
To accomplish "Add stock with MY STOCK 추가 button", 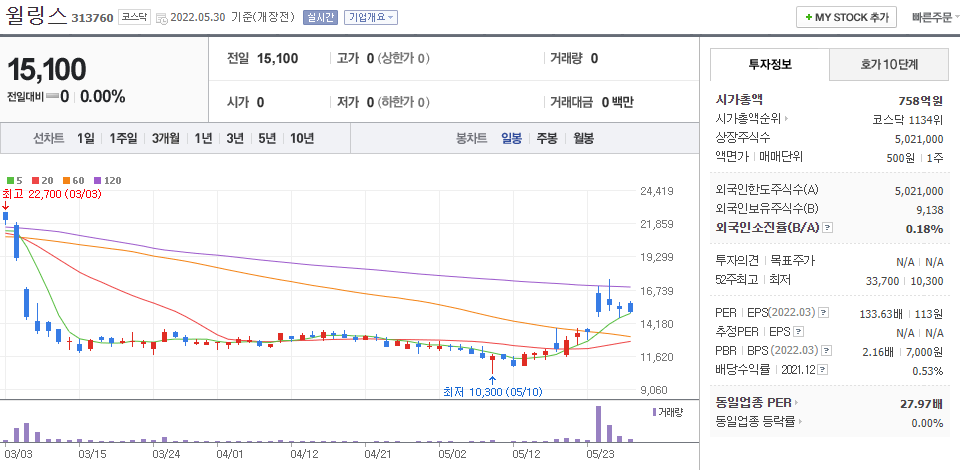I will (x=846, y=17).
